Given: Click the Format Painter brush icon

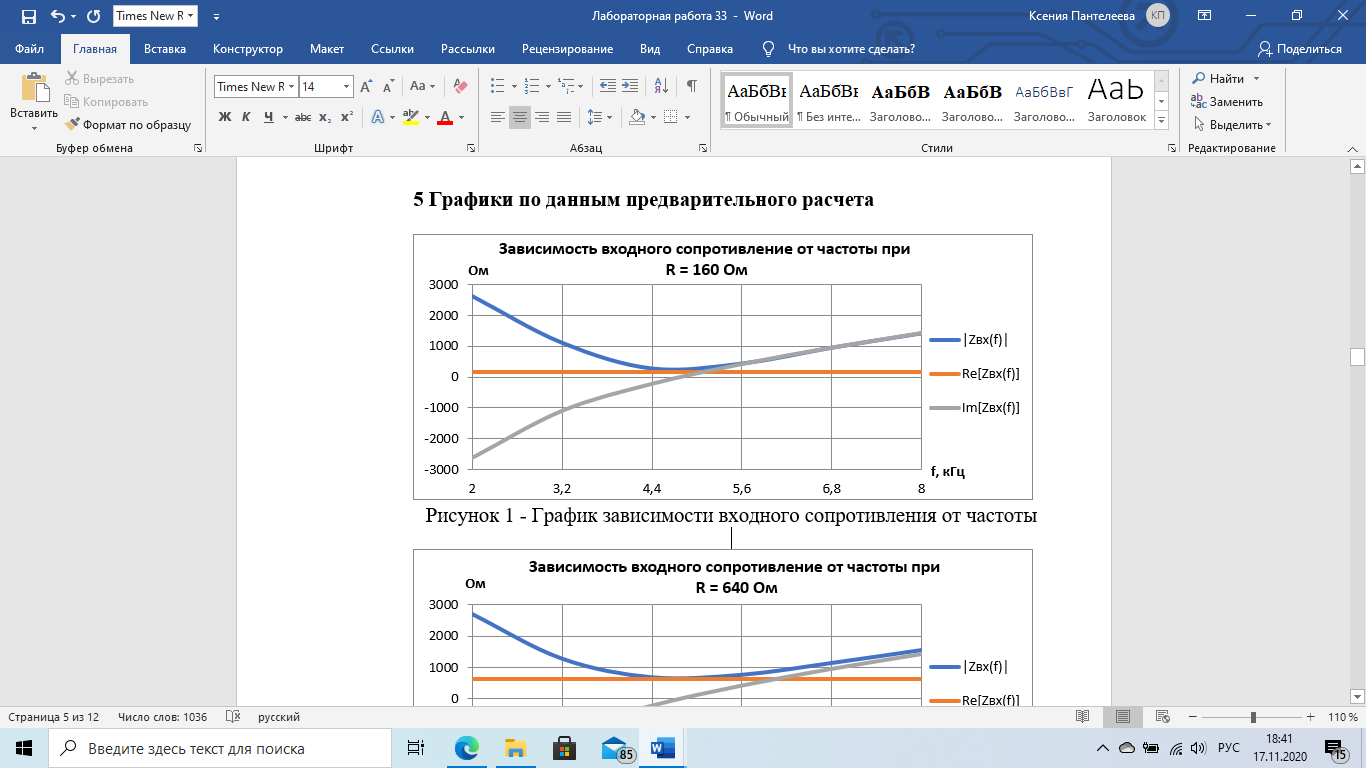Looking at the screenshot, I should [128, 125].
